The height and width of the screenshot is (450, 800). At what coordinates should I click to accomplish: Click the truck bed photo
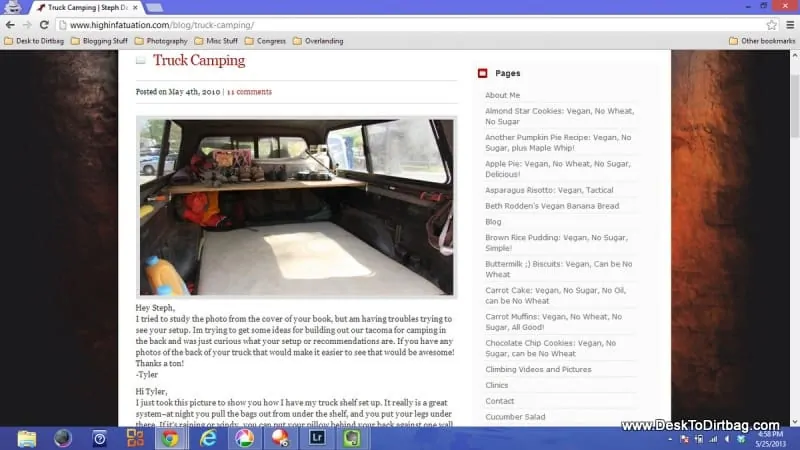[x=296, y=207]
